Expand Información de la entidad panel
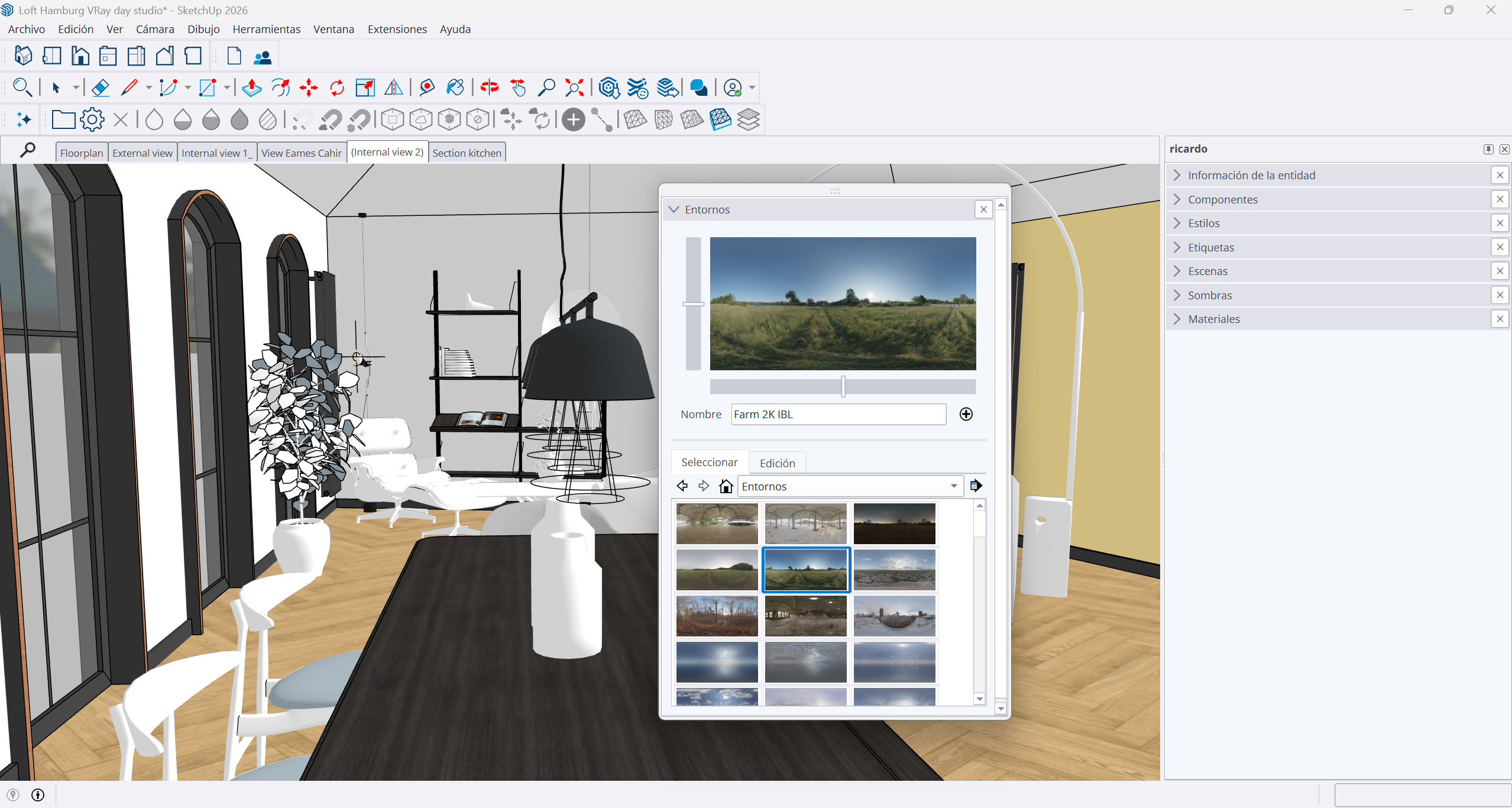This screenshot has height=808, width=1512. (1329, 175)
